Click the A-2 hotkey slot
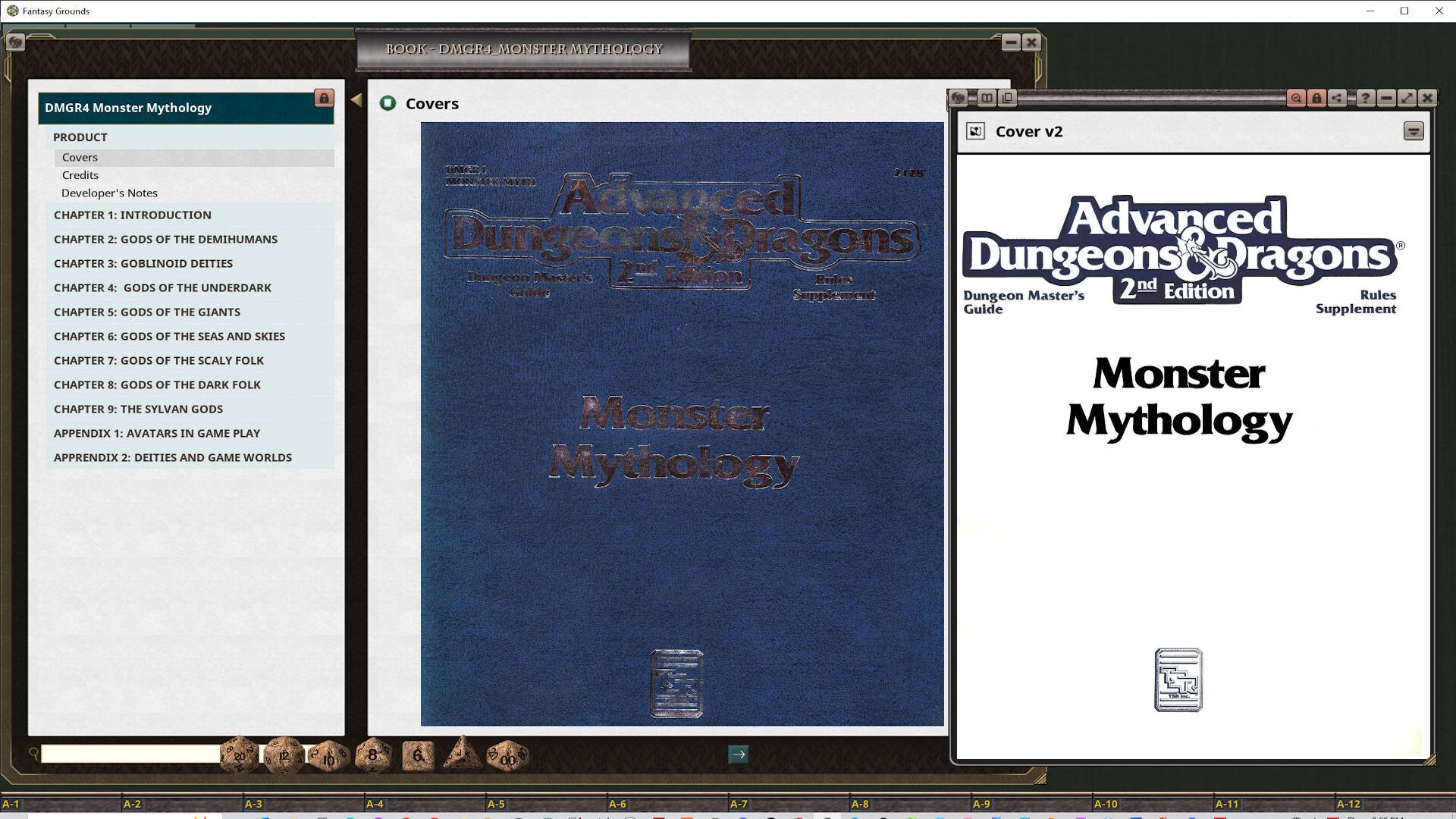This screenshot has width=1456, height=819. pos(182,804)
